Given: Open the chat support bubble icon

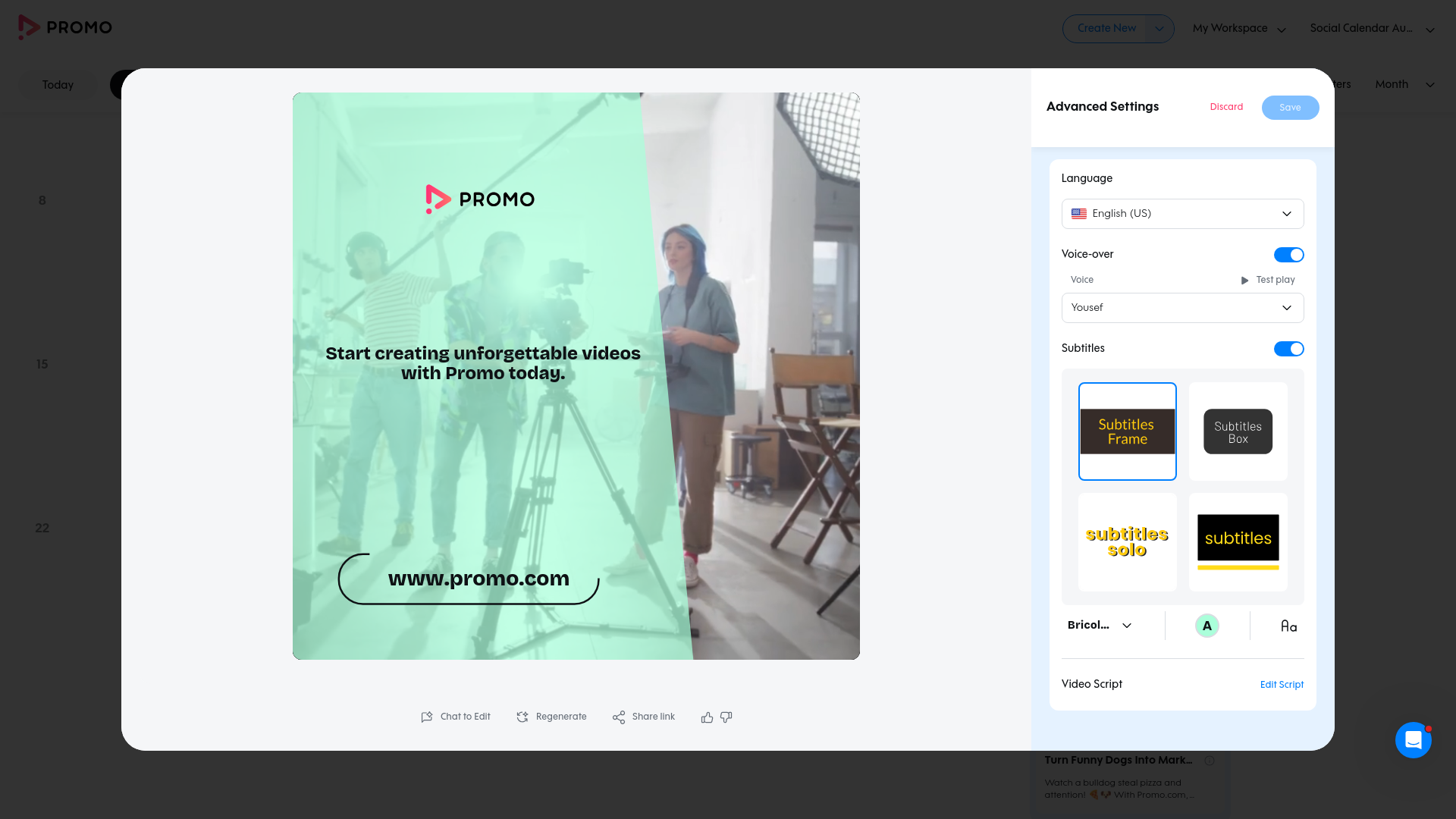Looking at the screenshot, I should 1413,739.
